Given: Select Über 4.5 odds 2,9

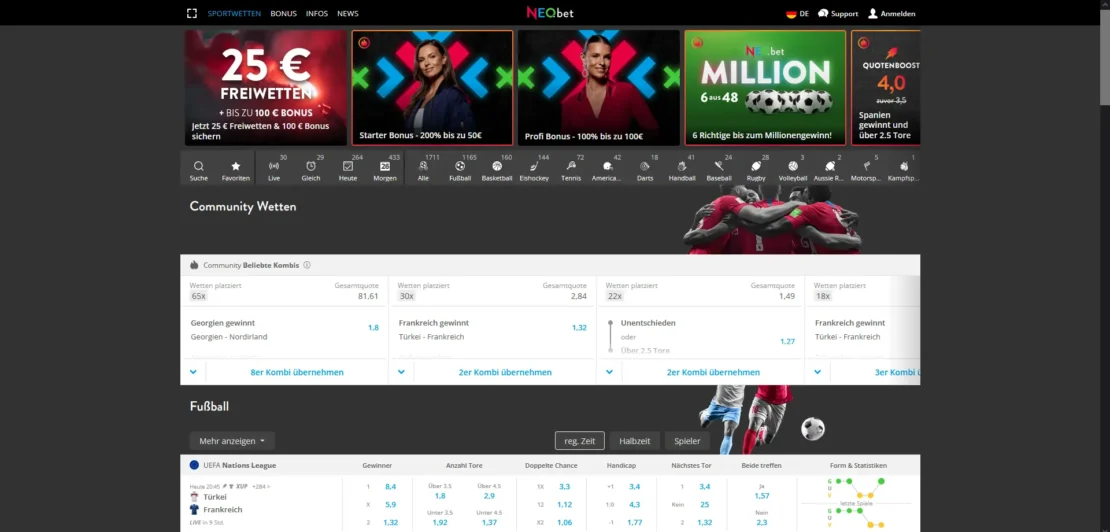Looking at the screenshot, I should click(489, 497).
